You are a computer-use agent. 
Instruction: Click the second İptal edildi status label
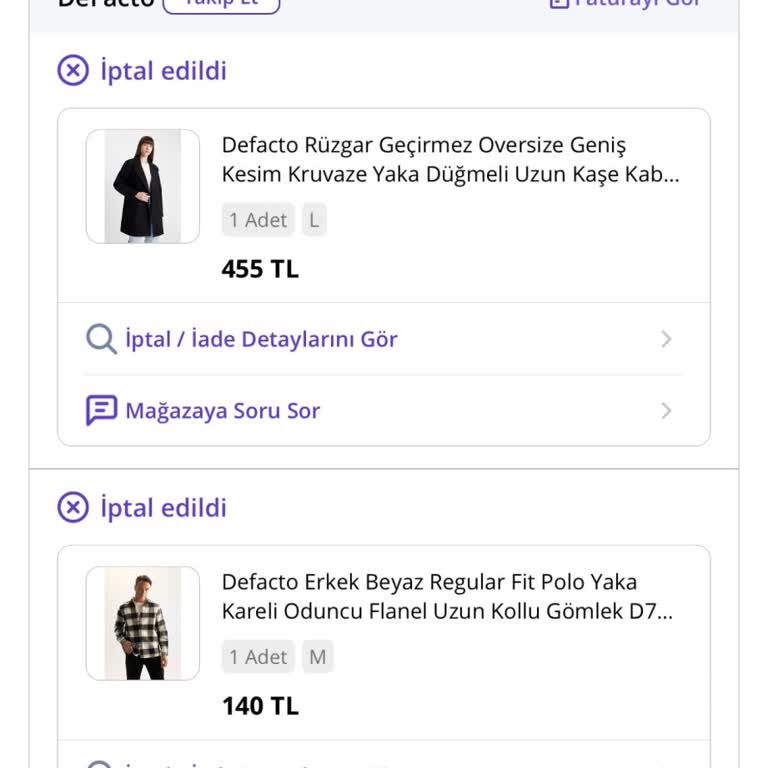pyautogui.click(x=164, y=507)
